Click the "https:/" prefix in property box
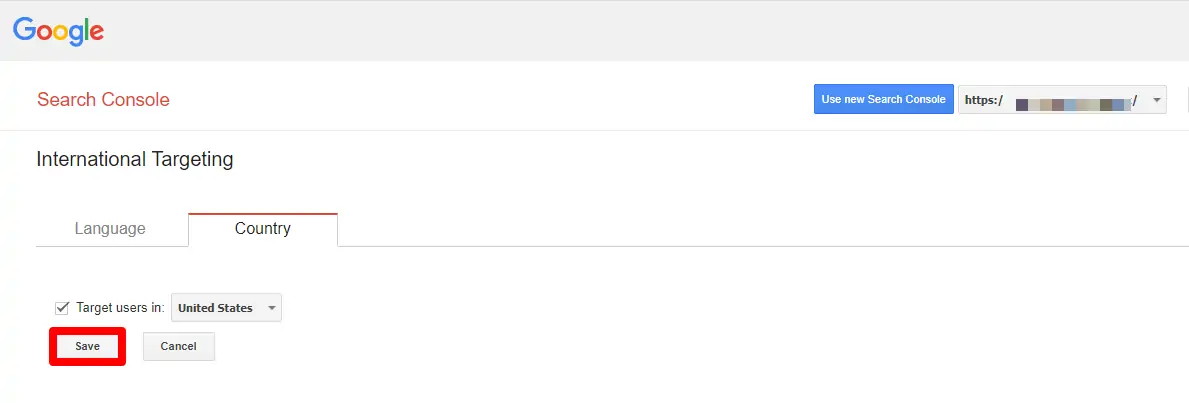 pyautogui.click(x=983, y=101)
